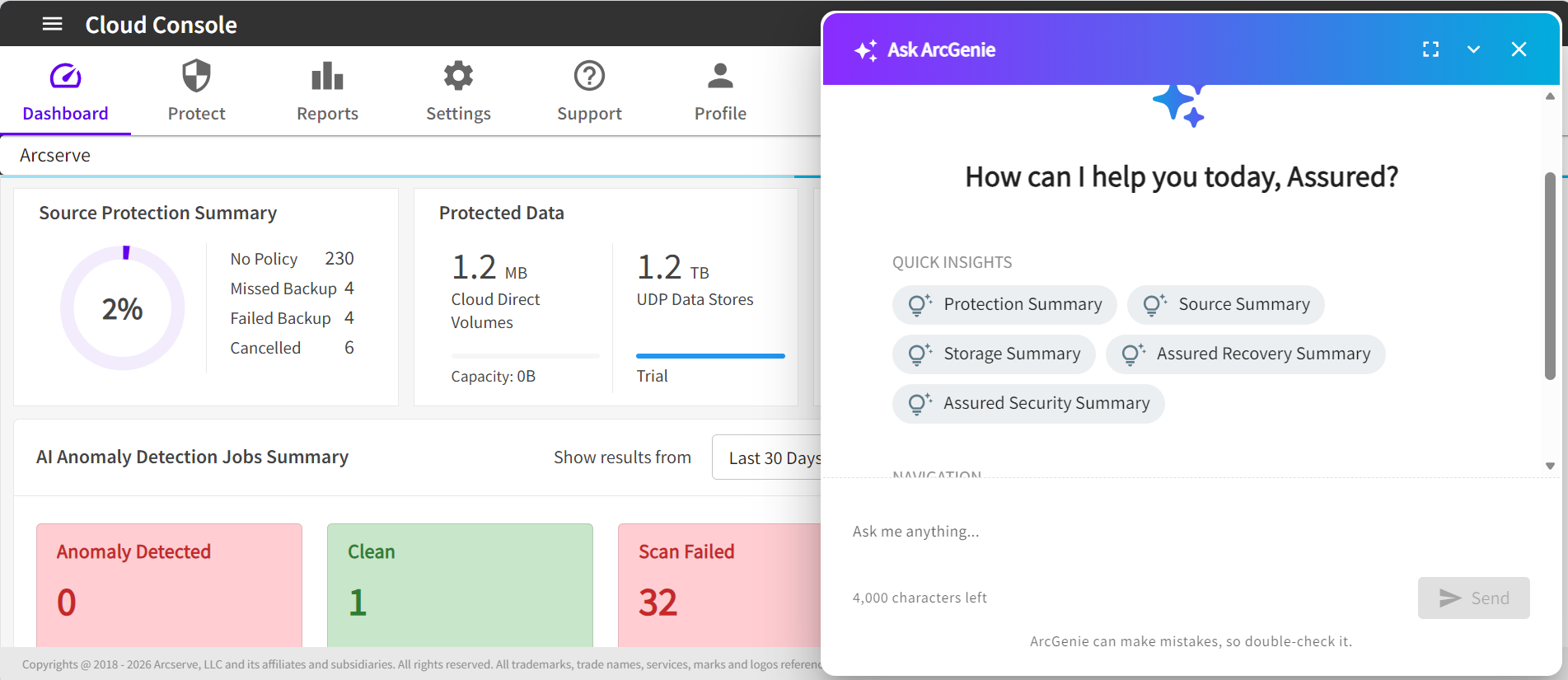Viewport: 1568px width, 680px height.
Task: Click the lightbulb icon in Source Summary
Action: (1154, 305)
